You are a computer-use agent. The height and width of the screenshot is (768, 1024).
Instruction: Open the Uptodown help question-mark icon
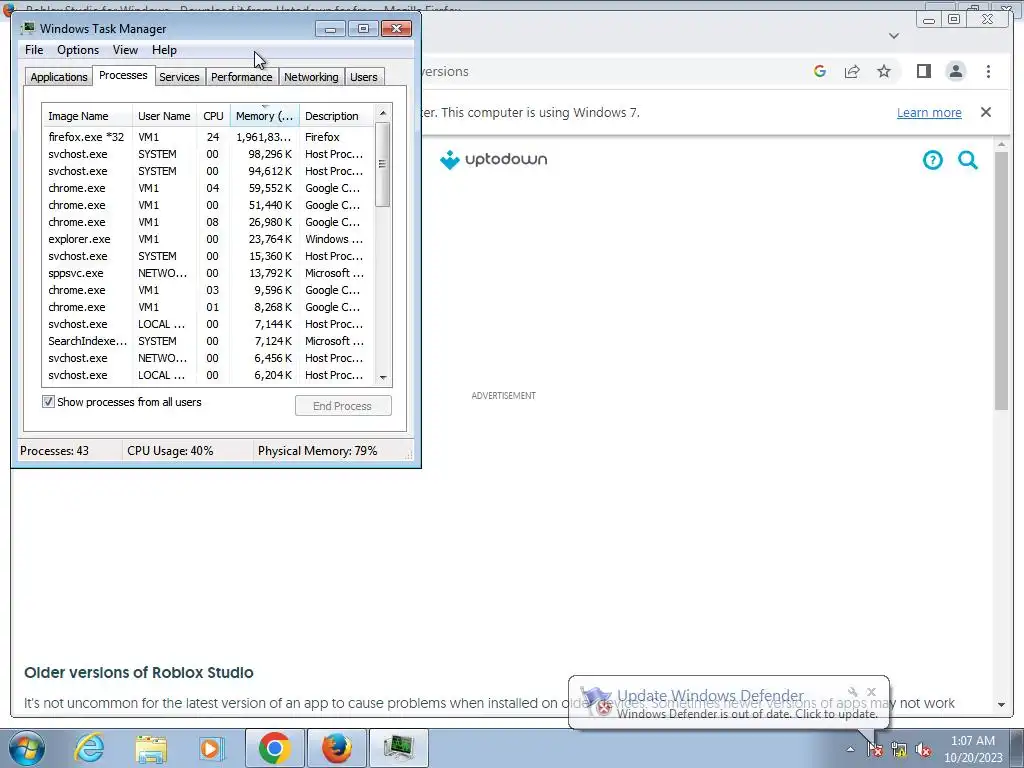pyautogui.click(x=933, y=159)
